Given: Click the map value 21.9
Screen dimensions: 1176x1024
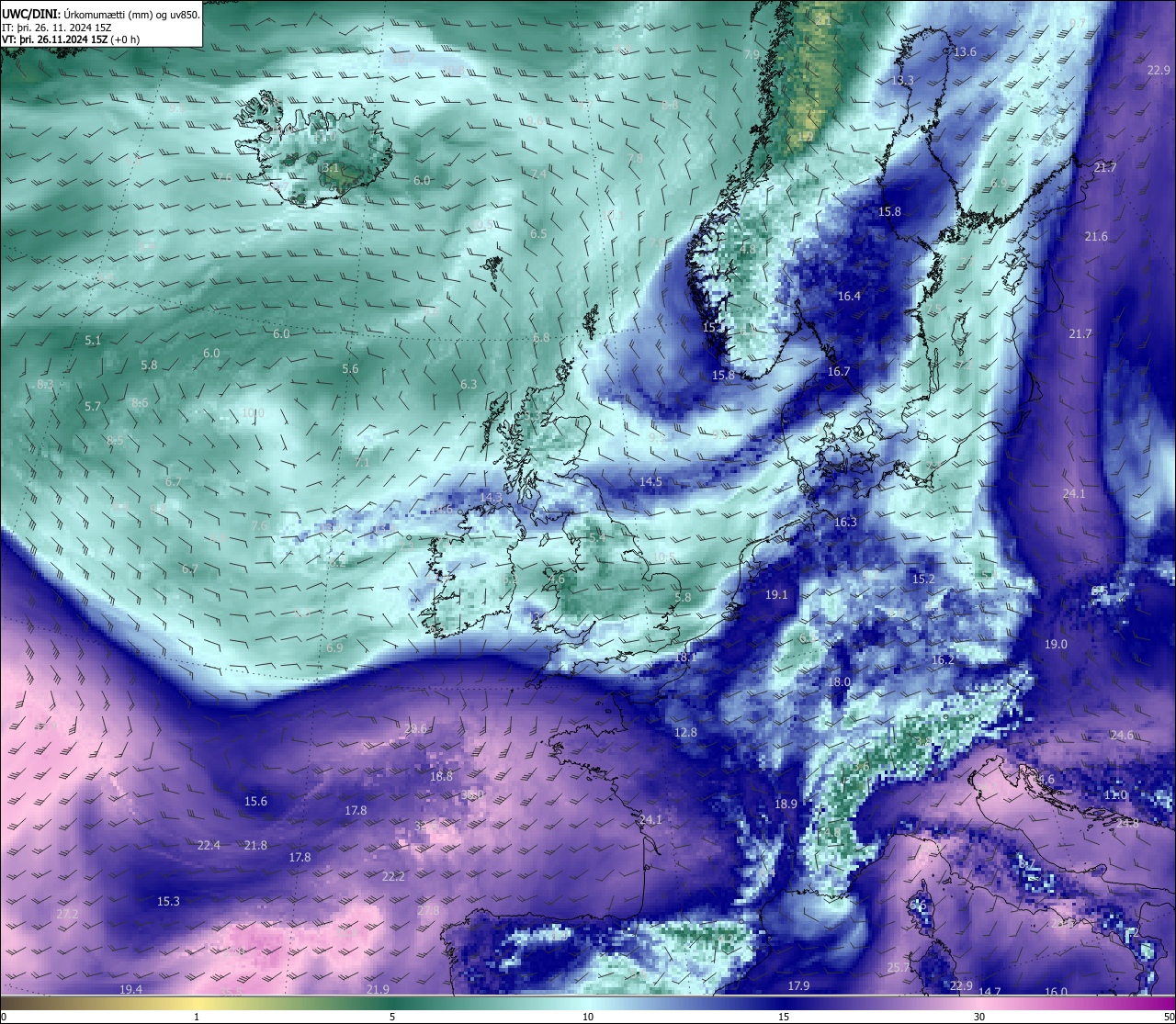Looking at the screenshot, I should coord(378,989).
